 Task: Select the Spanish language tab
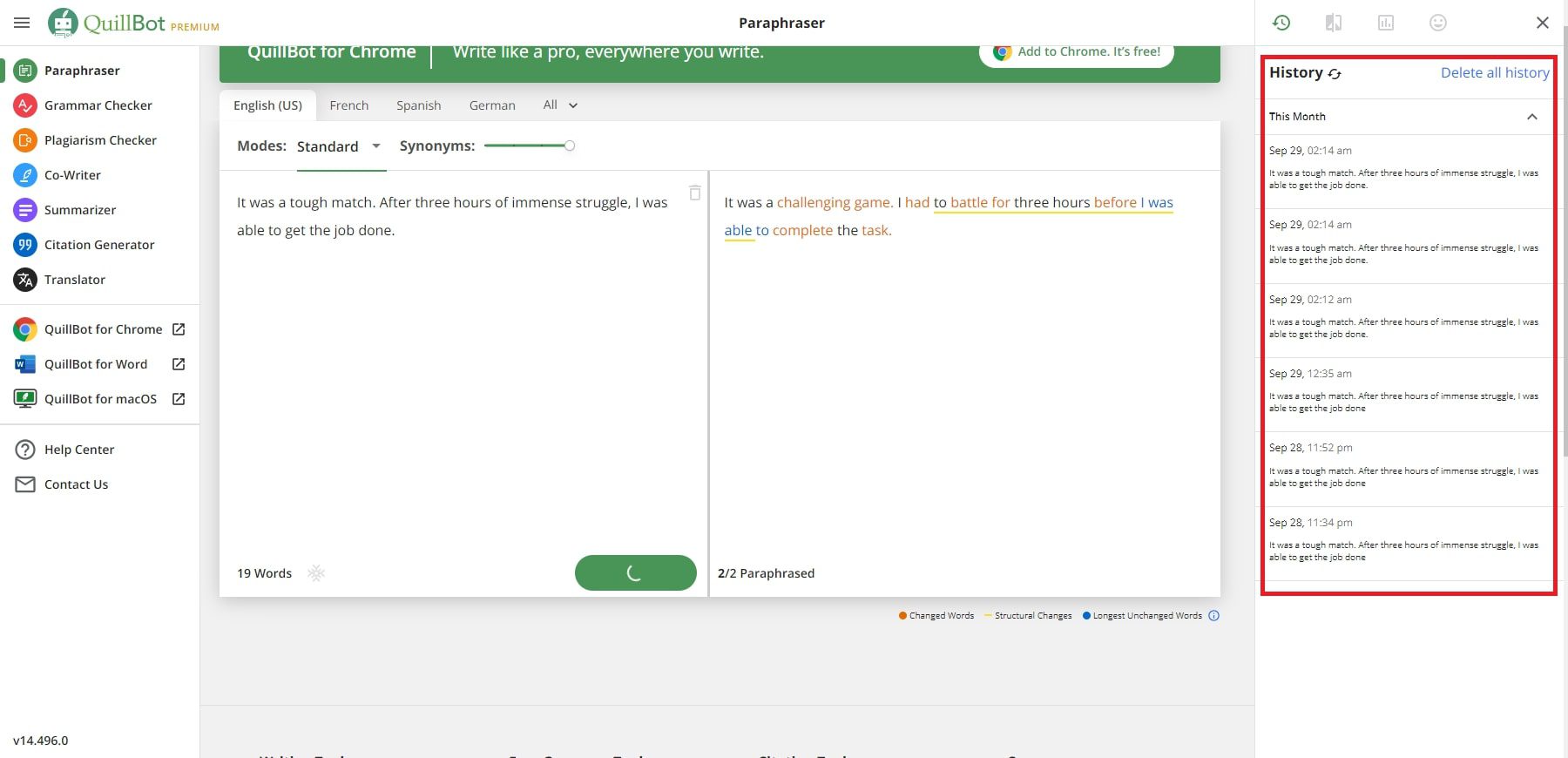(418, 105)
